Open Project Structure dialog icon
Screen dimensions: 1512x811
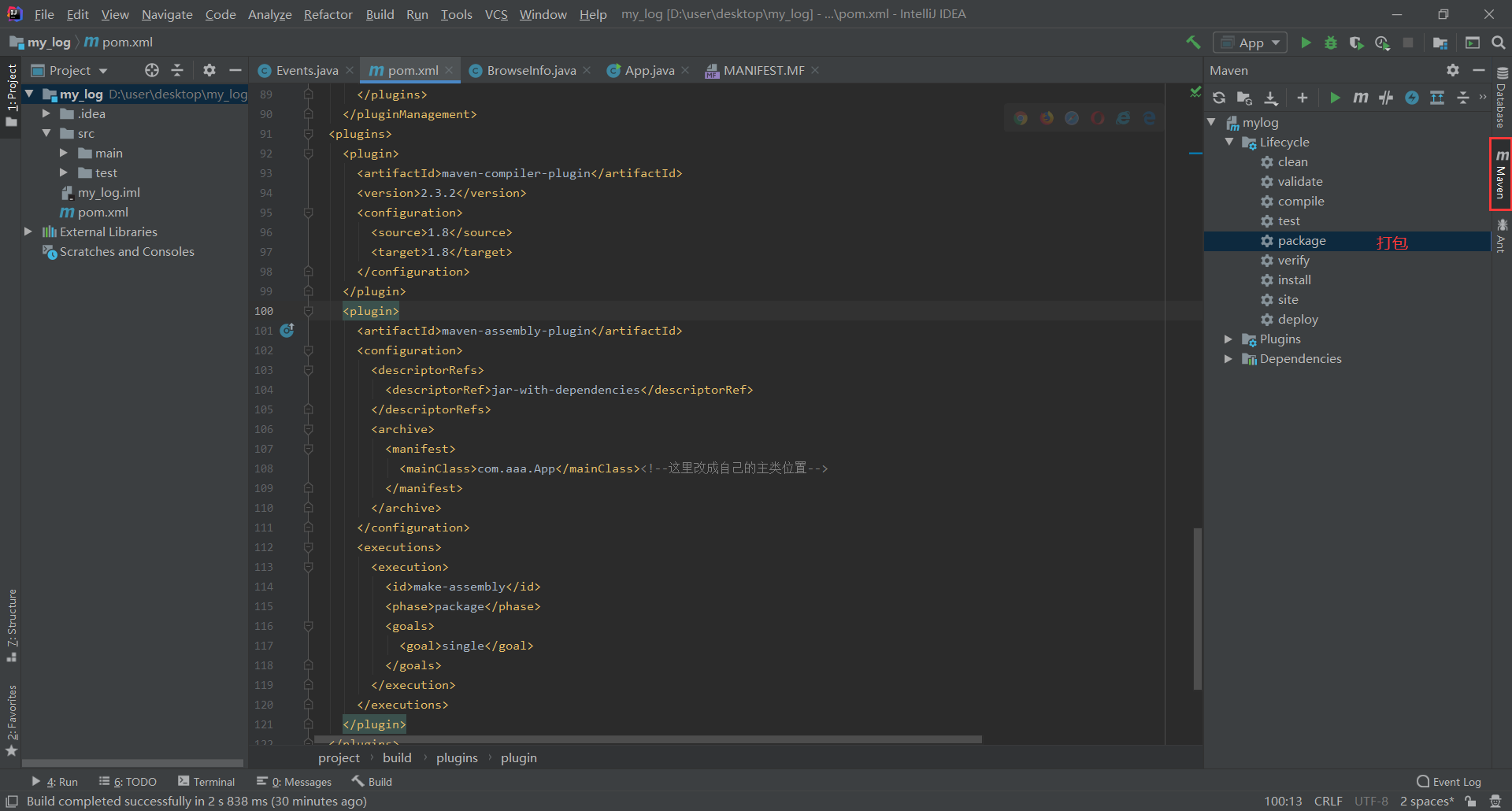pyautogui.click(x=1440, y=43)
